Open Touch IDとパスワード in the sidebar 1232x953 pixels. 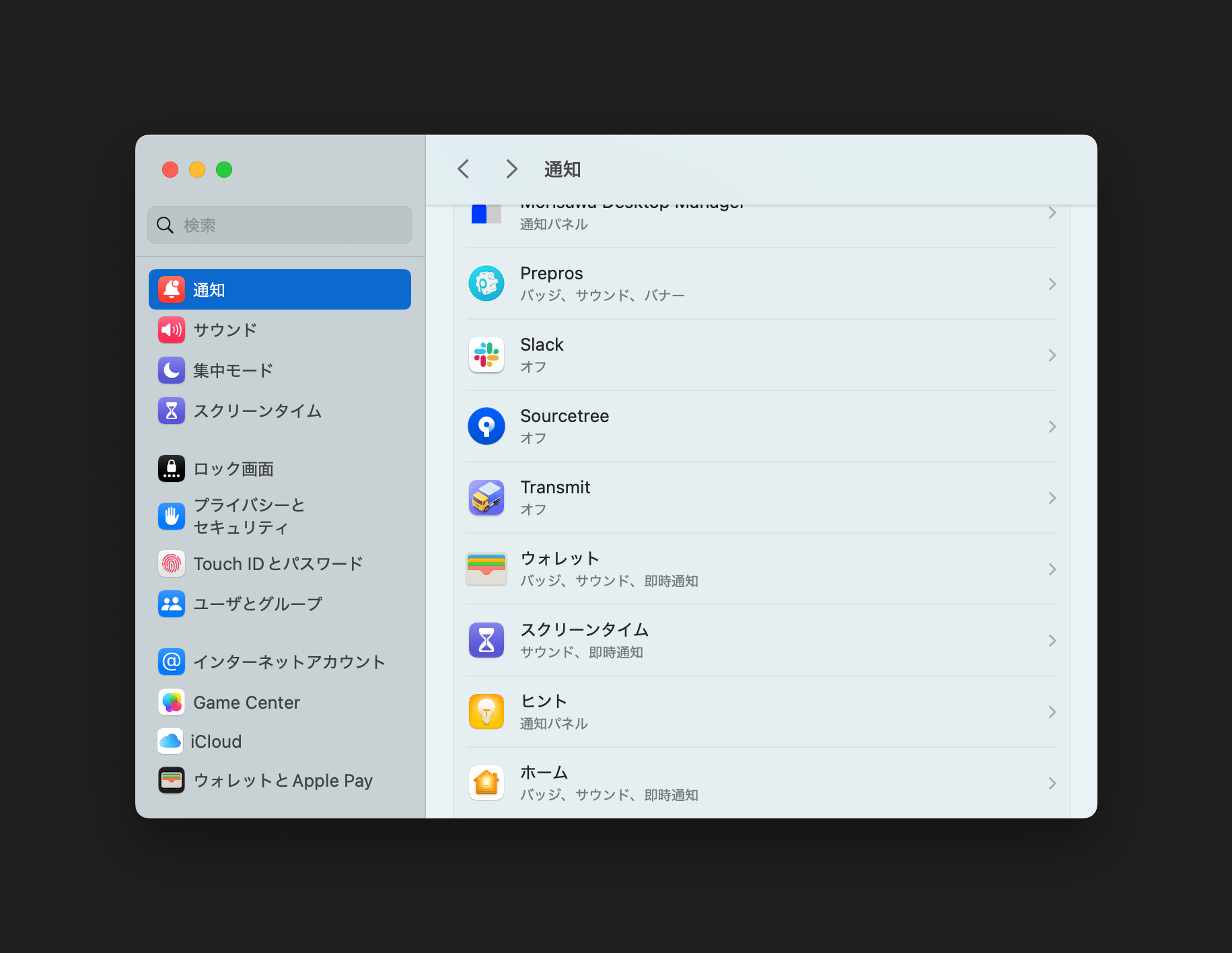coord(280,563)
